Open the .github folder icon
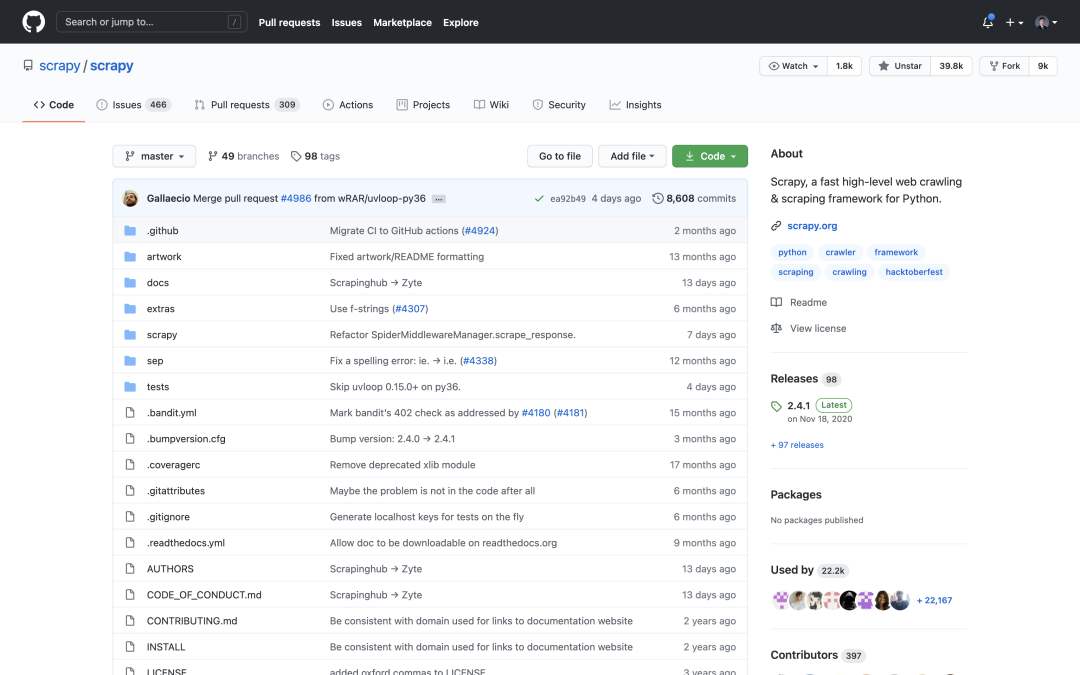The width and height of the screenshot is (1080, 675). tap(130, 231)
